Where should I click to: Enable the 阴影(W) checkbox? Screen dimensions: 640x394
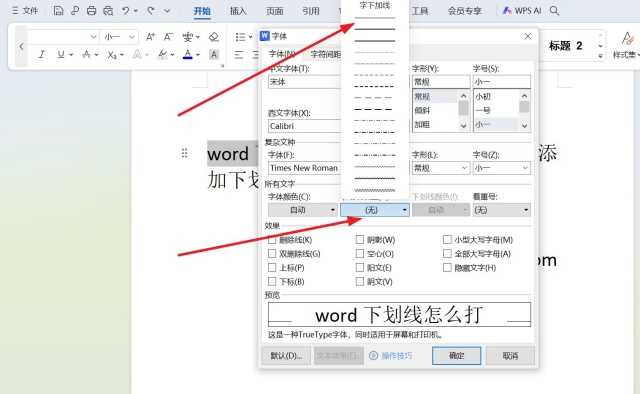[x=360, y=240]
